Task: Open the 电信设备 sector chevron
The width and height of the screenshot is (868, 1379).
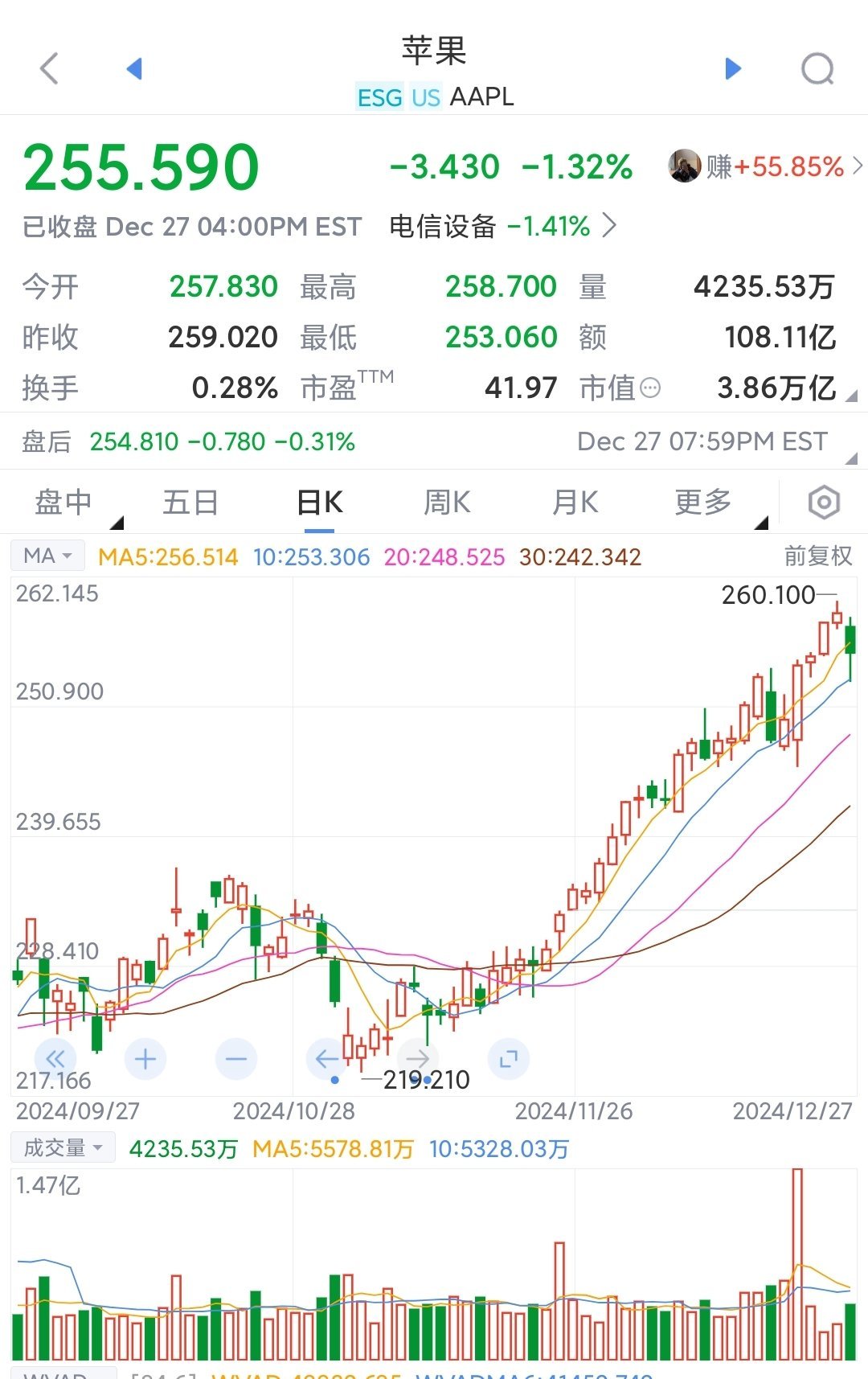Action: point(610,226)
